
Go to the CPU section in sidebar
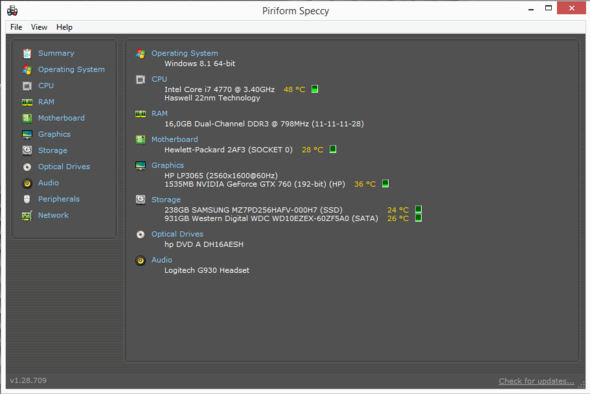pyautogui.click(x=46, y=86)
